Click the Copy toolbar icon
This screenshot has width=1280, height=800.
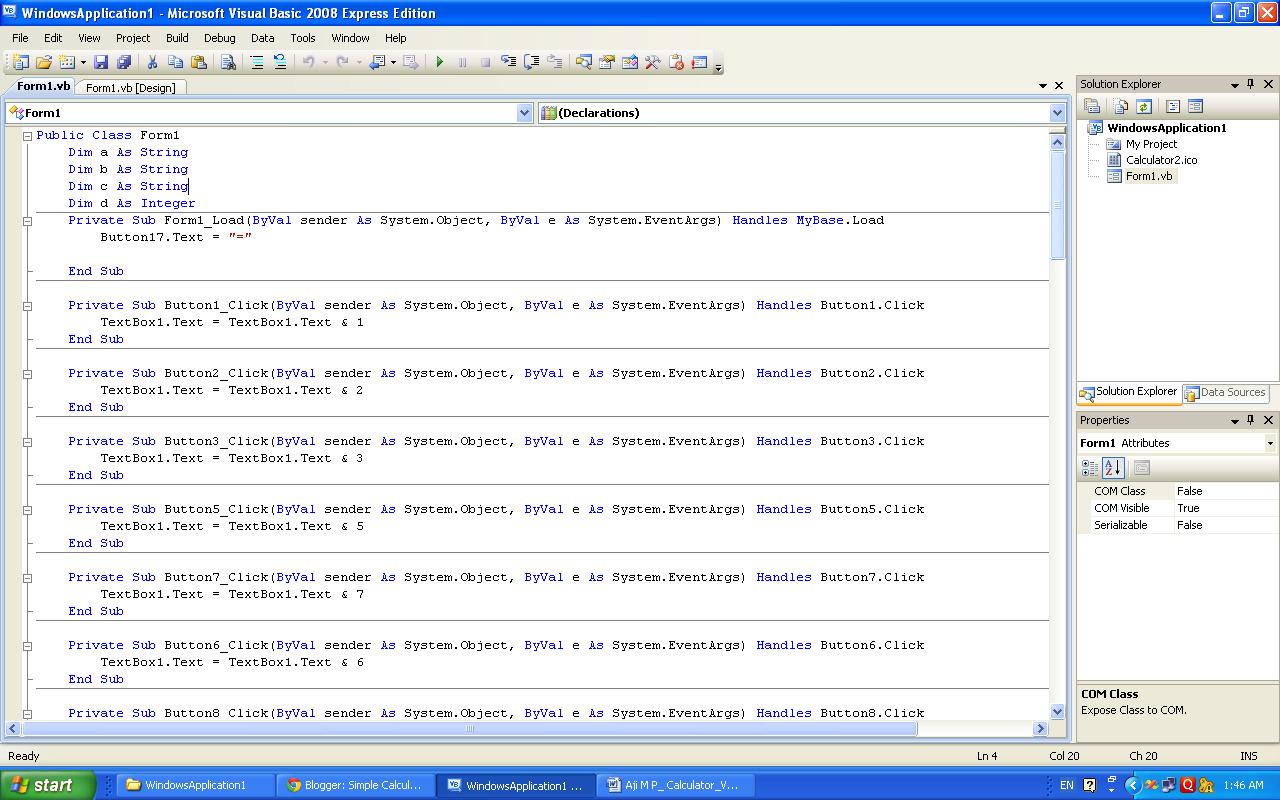(176, 62)
